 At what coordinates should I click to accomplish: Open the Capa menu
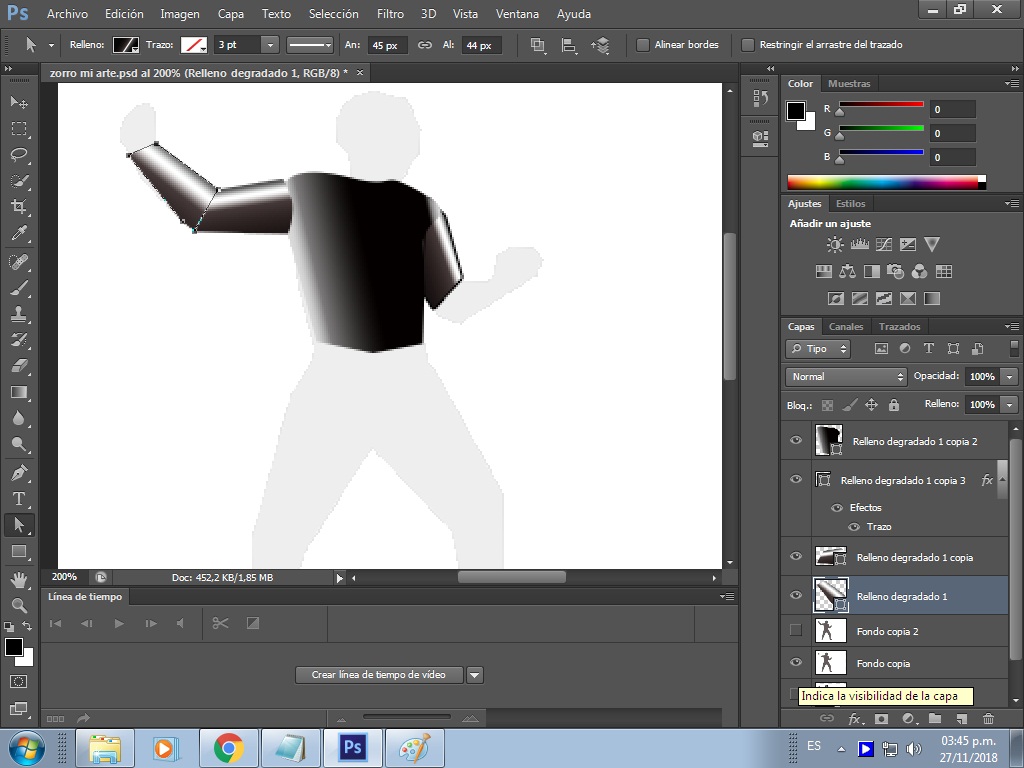coord(231,14)
